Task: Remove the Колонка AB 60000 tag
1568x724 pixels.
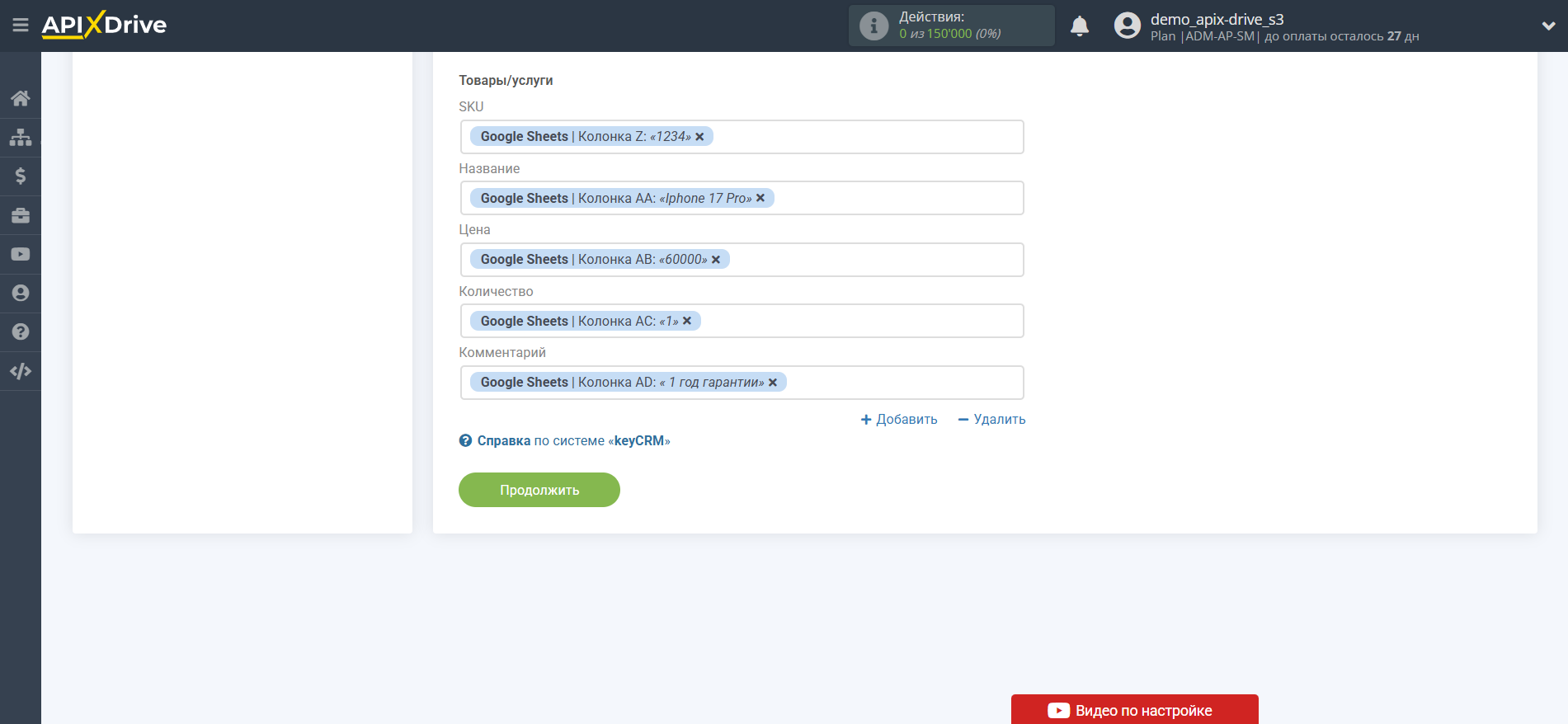Action: click(716, 260)
